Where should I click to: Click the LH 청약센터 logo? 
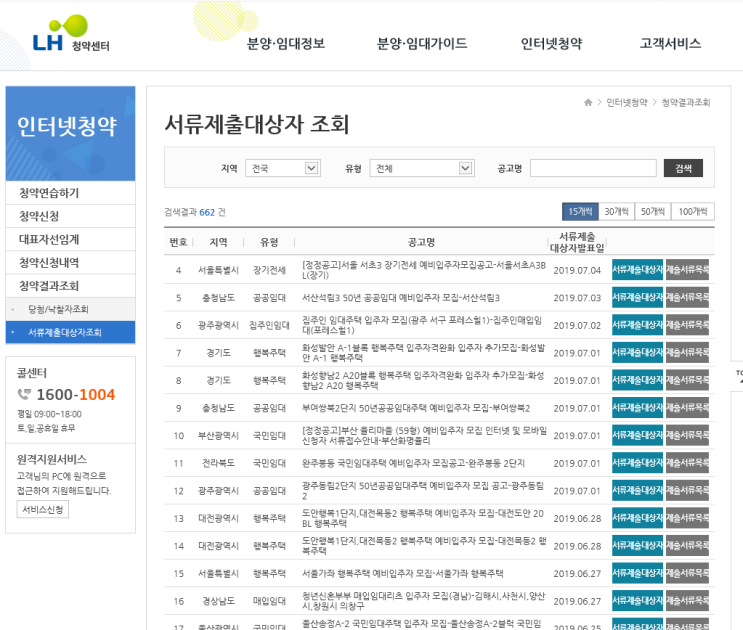tap(71, 34)
